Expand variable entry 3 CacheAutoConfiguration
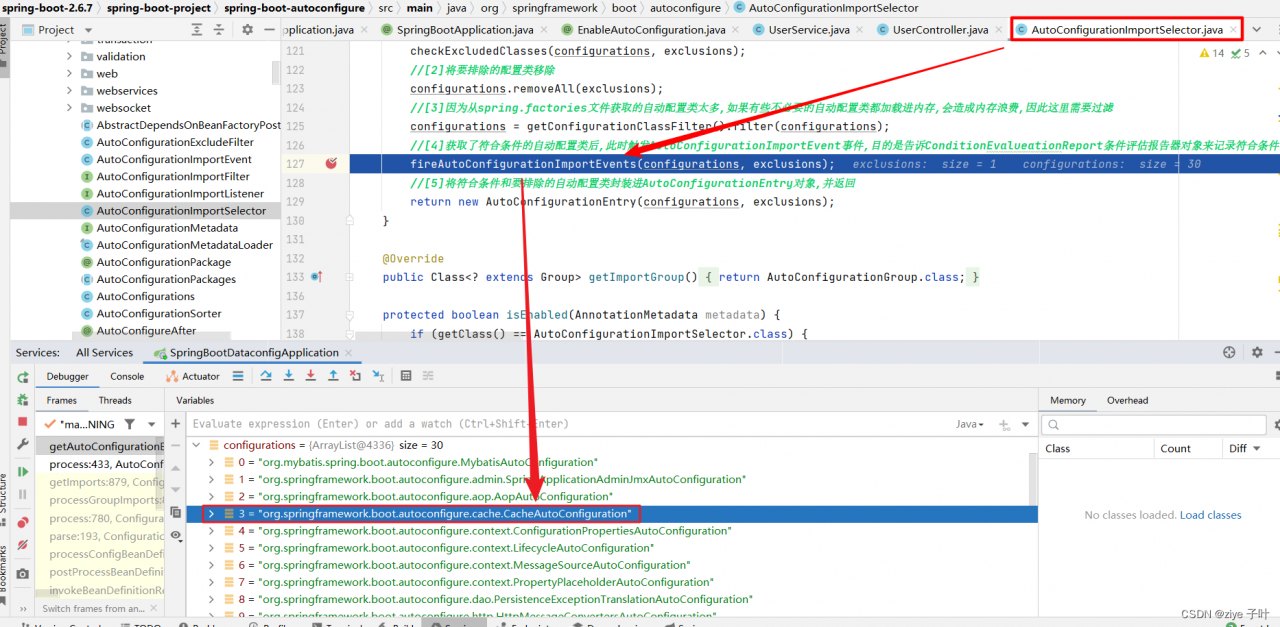This screenshot has width=1280, height=627. (209, 513)
